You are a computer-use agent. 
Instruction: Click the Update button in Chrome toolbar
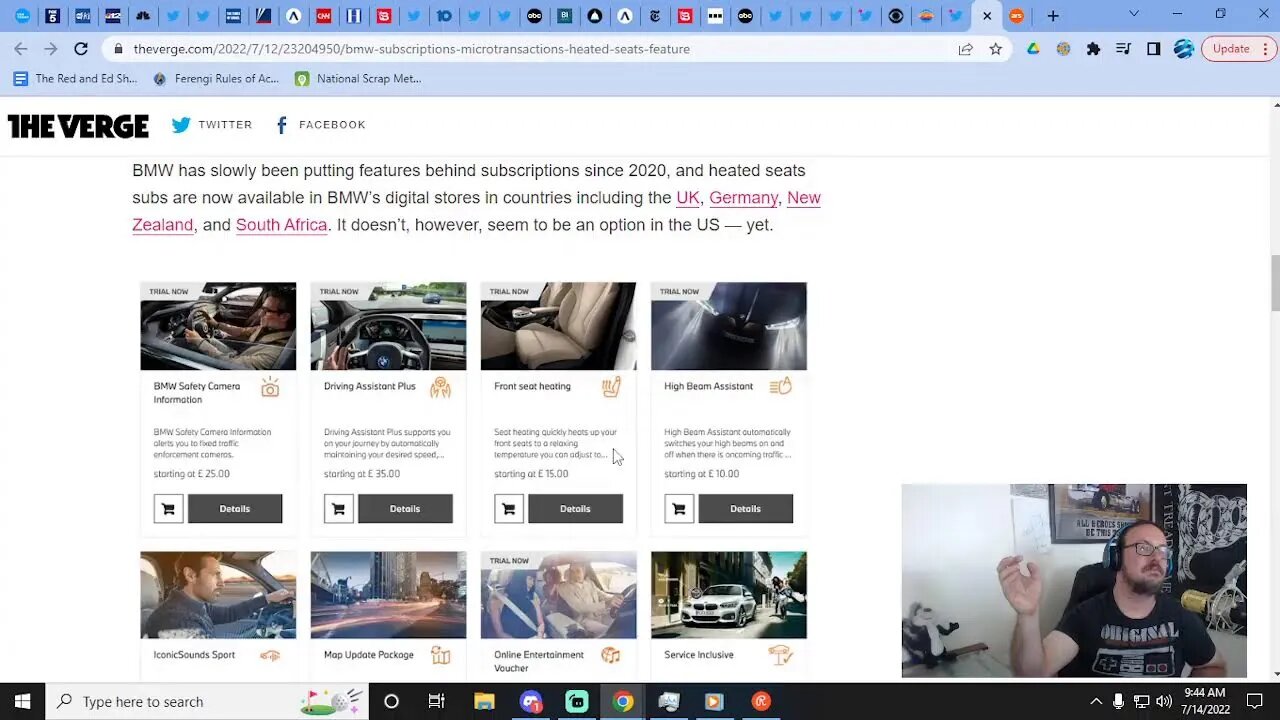coord(1239,49)
